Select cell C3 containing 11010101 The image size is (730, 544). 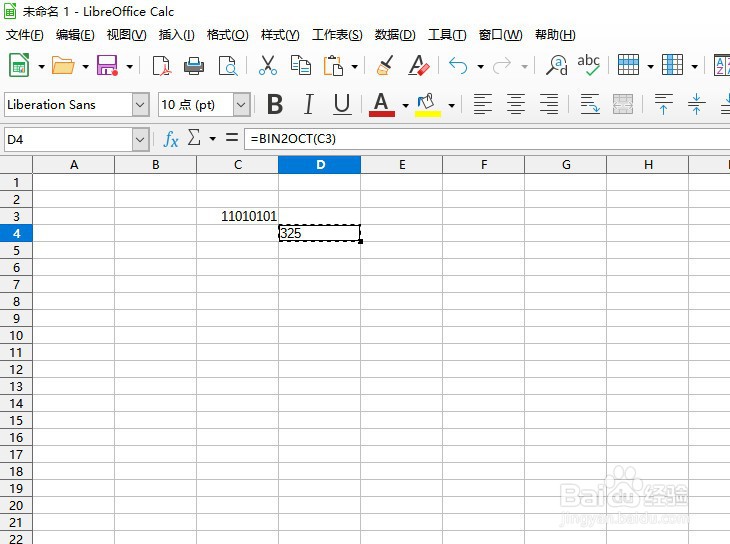pos(237,216)
